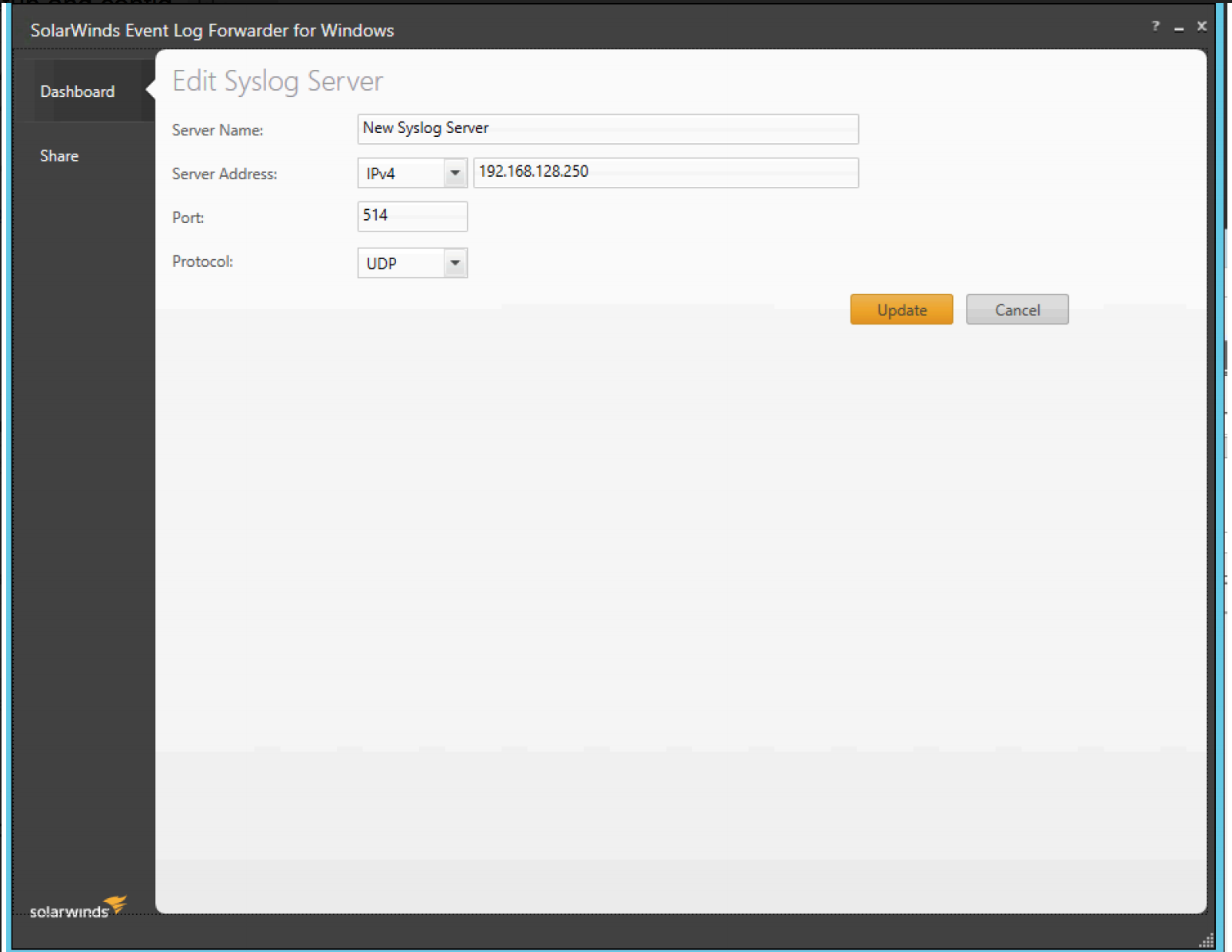Click the SolarWinds logo

tap(78, 907)
